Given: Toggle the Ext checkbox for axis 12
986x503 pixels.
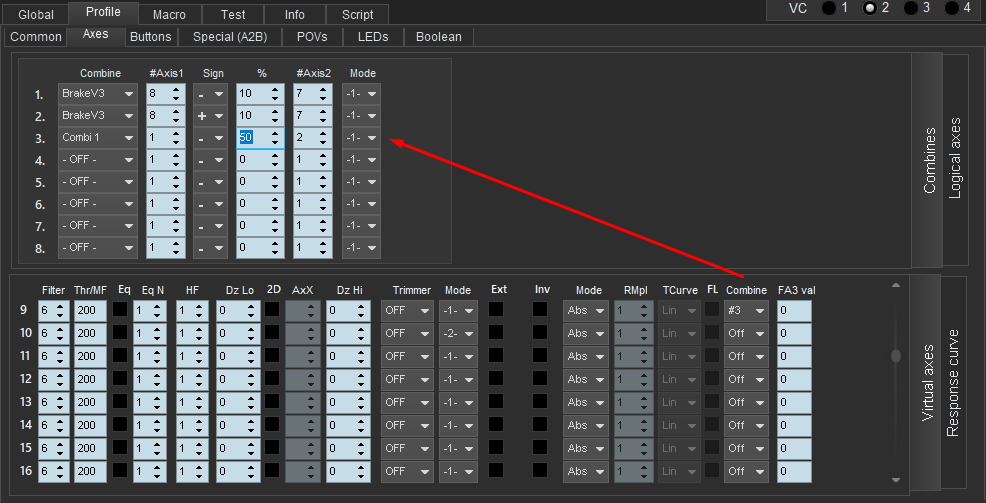Looking at the screenshot, I should 496,380.
